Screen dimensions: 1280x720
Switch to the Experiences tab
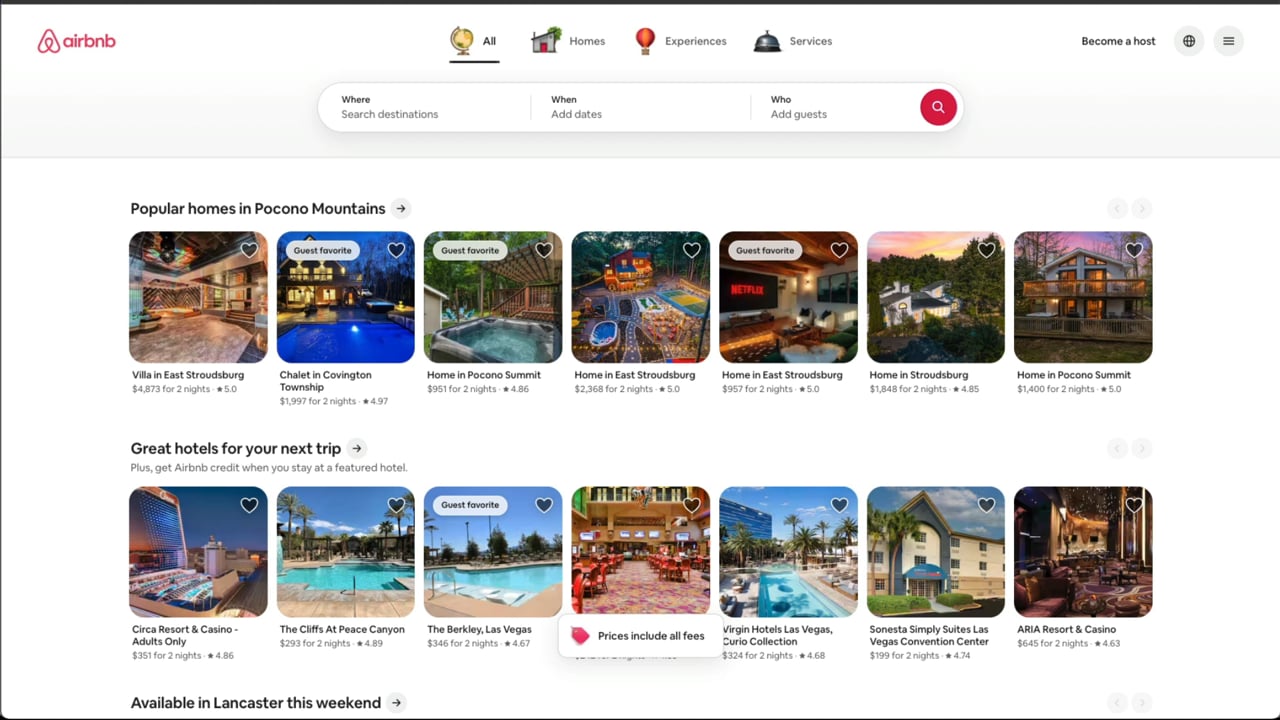coord(681,41)
